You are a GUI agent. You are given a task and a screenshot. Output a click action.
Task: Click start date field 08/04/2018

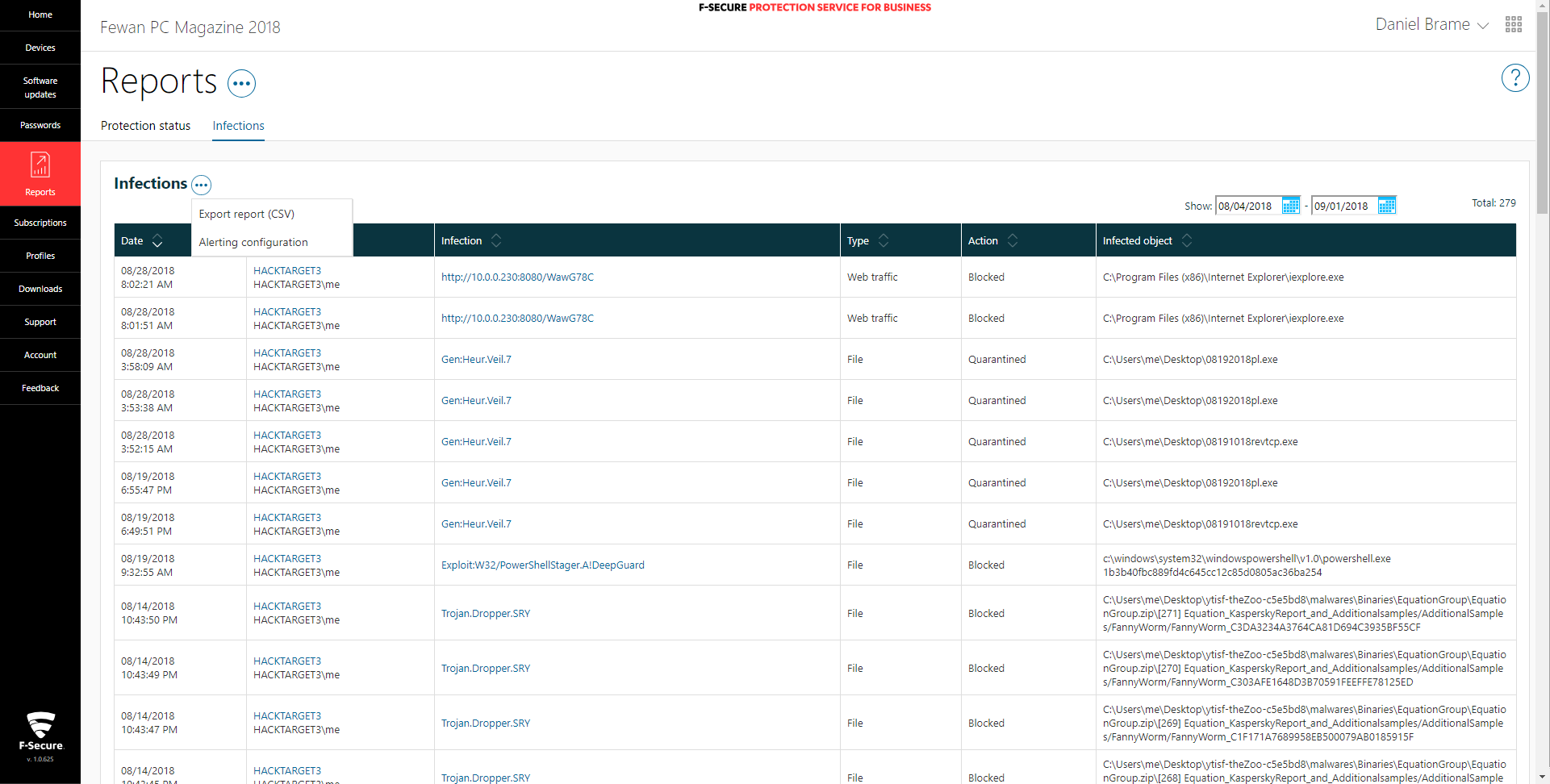pos(1248,206)
